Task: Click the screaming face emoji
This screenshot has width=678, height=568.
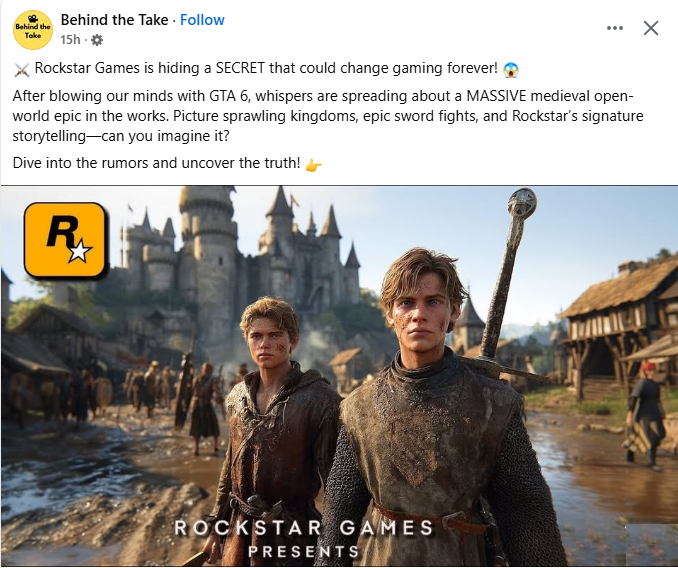Action: 511,69
